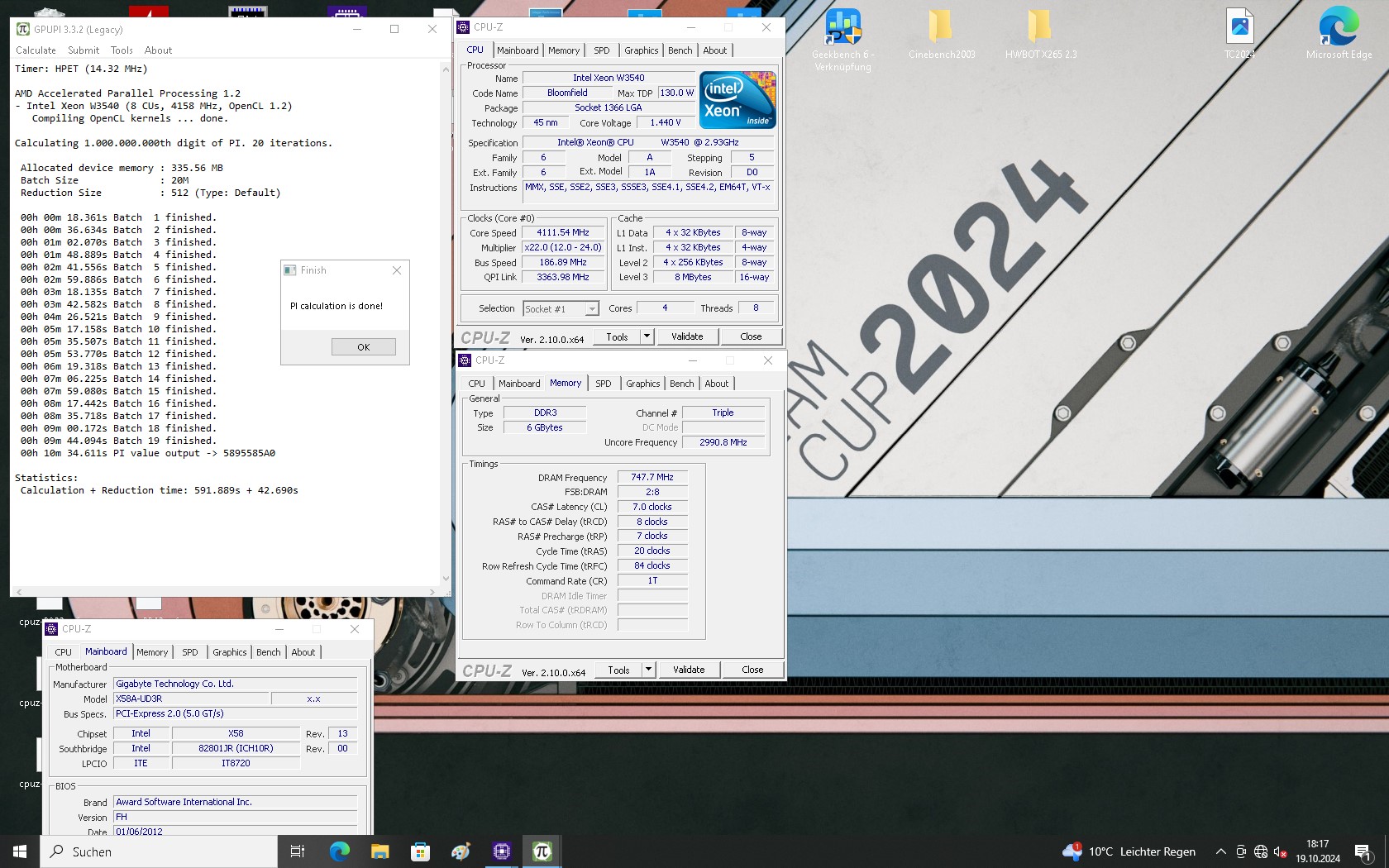1389x868 pixels.
Task: Open weather widget showing 10°C
Action: click(x=1129, y=851)
